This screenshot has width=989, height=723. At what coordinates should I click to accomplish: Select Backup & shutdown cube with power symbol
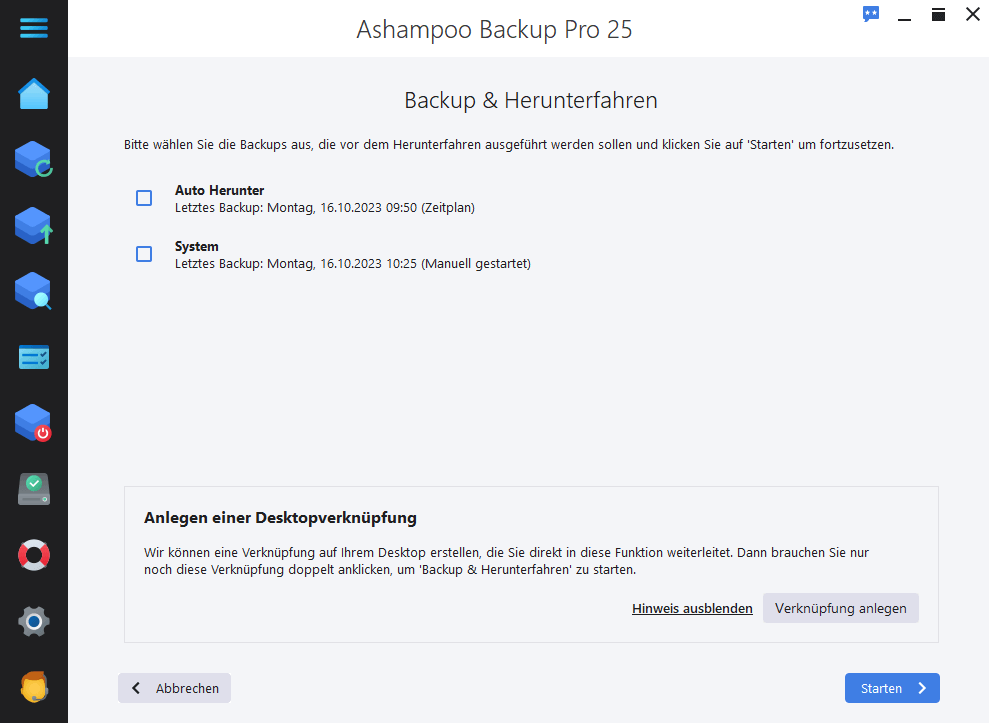coord(33,423)
